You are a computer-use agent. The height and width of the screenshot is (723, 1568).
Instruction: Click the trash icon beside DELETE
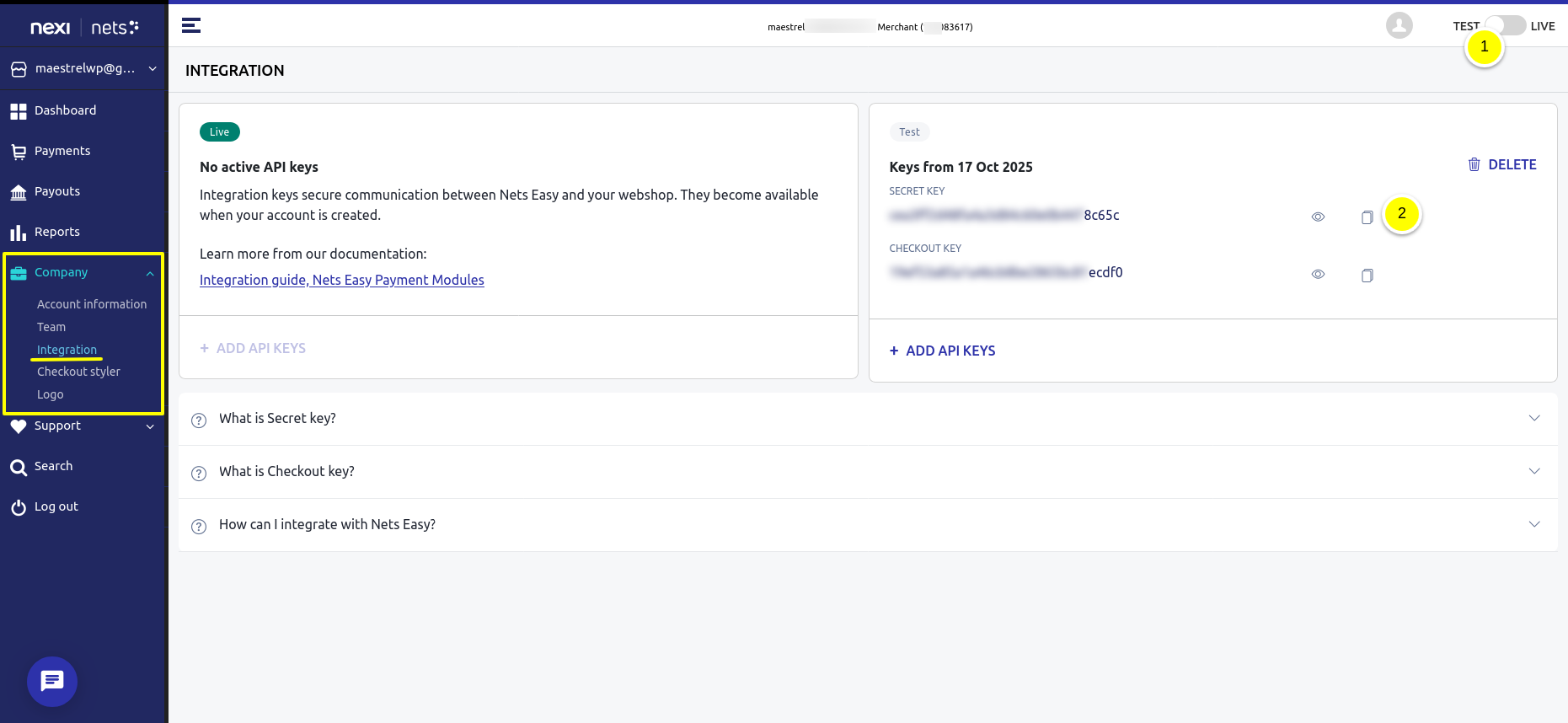1474,164
